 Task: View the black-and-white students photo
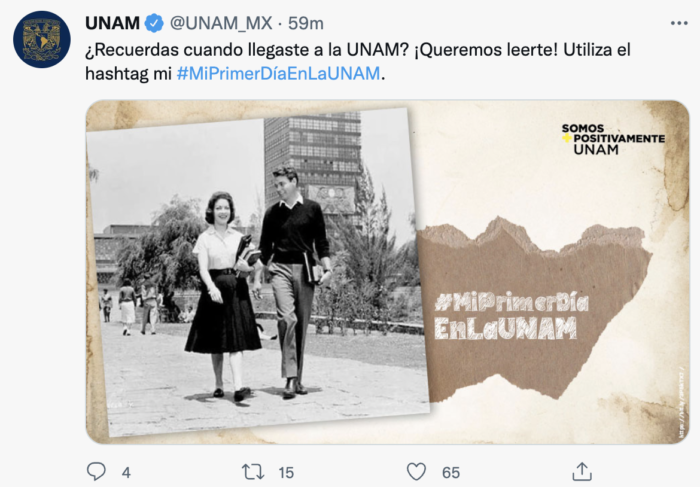pos(257,272)
